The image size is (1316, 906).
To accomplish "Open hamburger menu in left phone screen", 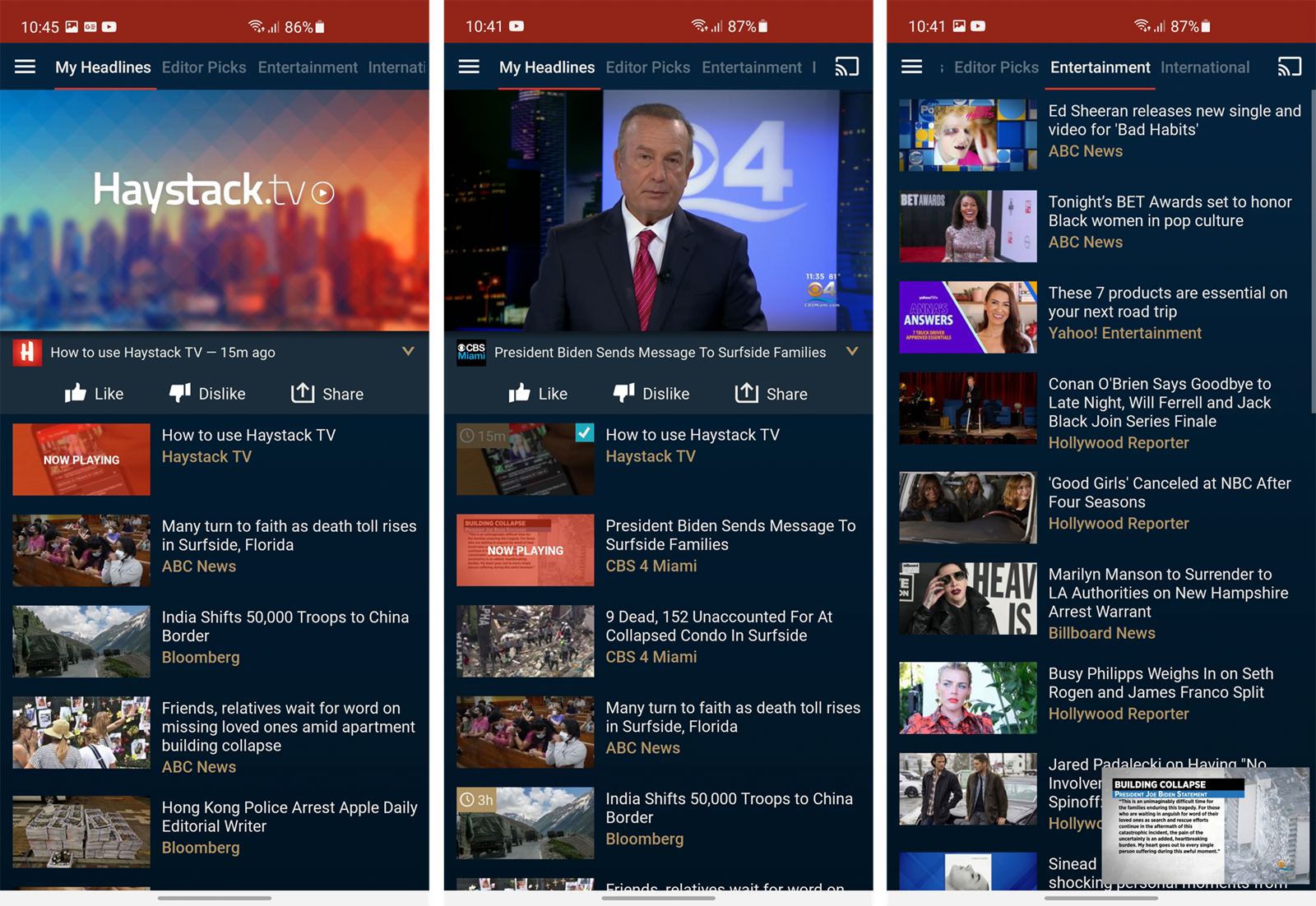I will tap(25, 67).
